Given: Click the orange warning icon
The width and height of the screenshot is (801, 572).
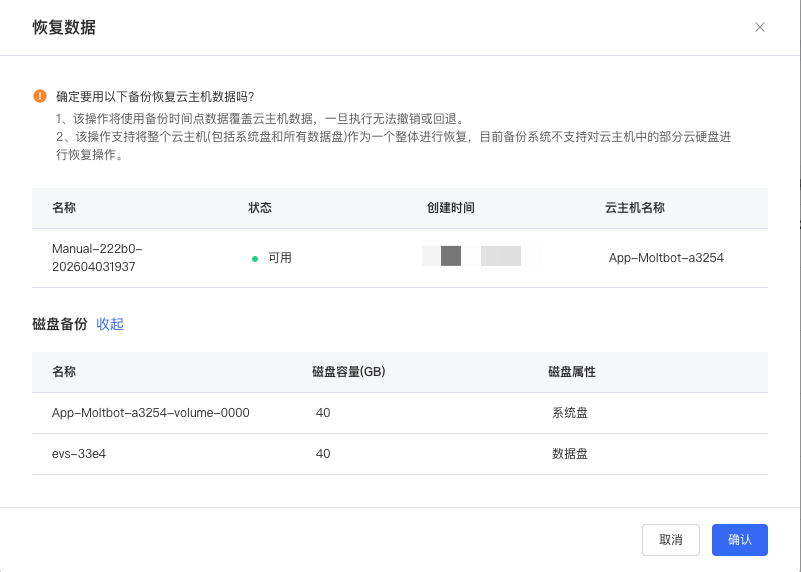Looking at the screenshot, I should [40, 96].
